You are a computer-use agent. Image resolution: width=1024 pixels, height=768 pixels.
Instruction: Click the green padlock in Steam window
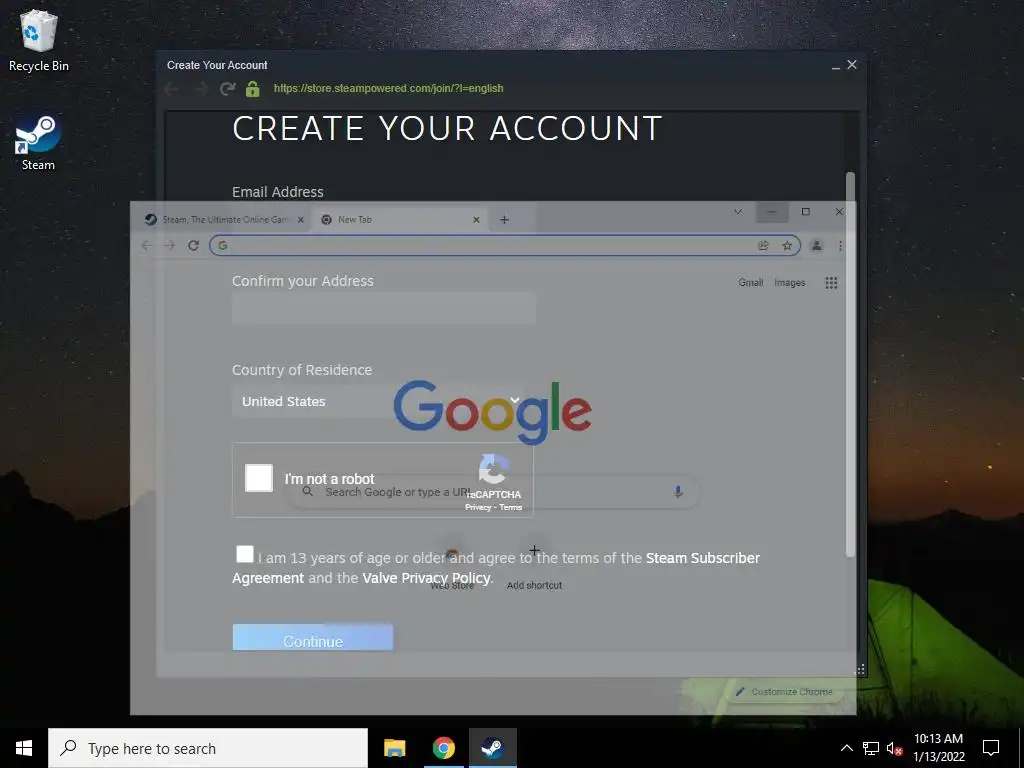pyautogui.click(x=253, y=89)
